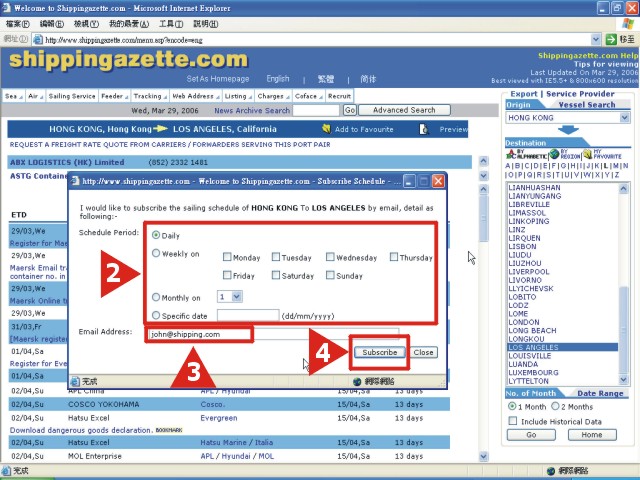Click letter M in alphabet index
The width and height of the screenshot is (640, 480).
tap(616, 166)
